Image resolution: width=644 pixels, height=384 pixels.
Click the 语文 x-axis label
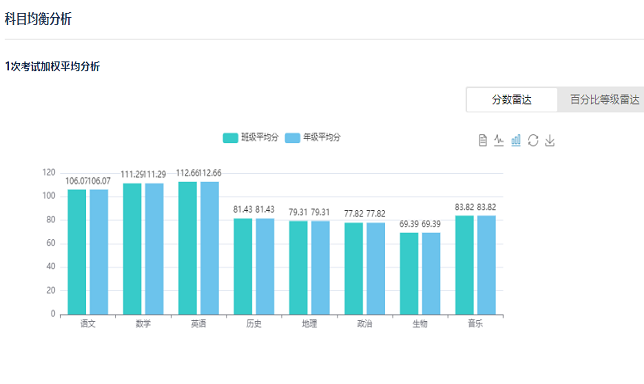tap(88, 324)
